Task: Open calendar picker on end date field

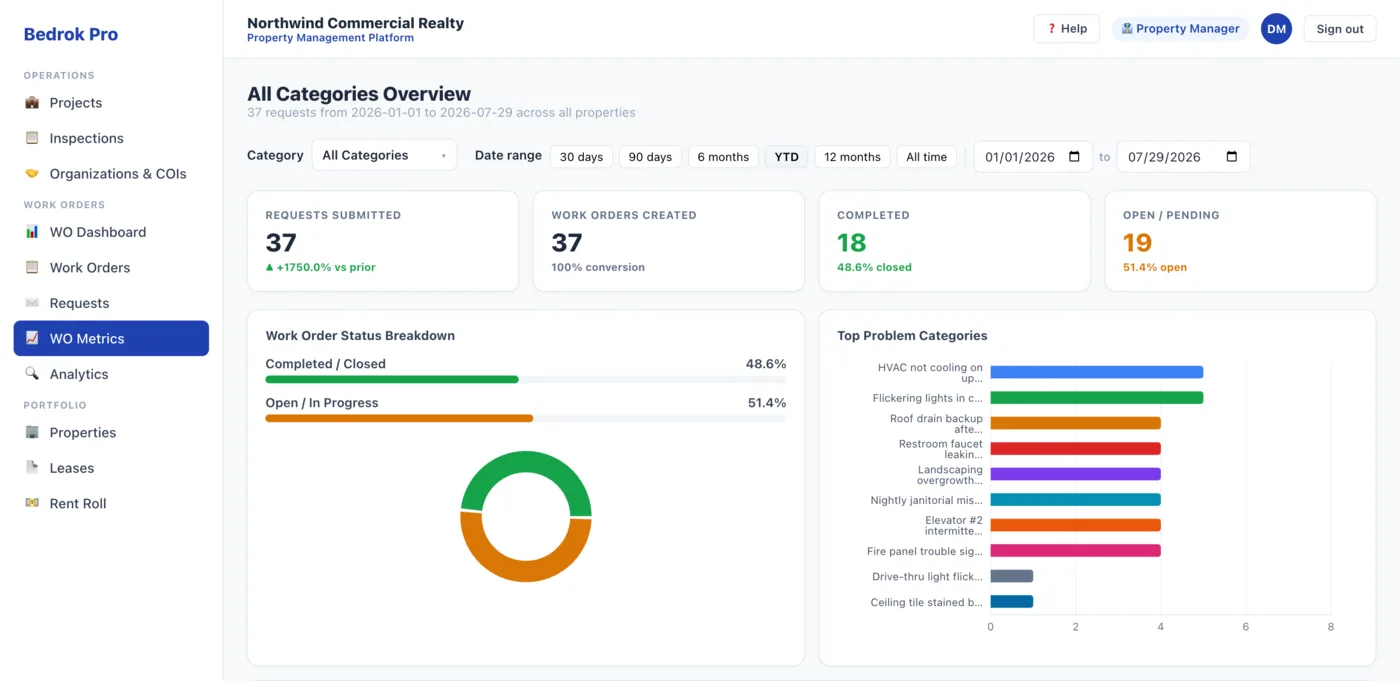Action: [1231, 157]
